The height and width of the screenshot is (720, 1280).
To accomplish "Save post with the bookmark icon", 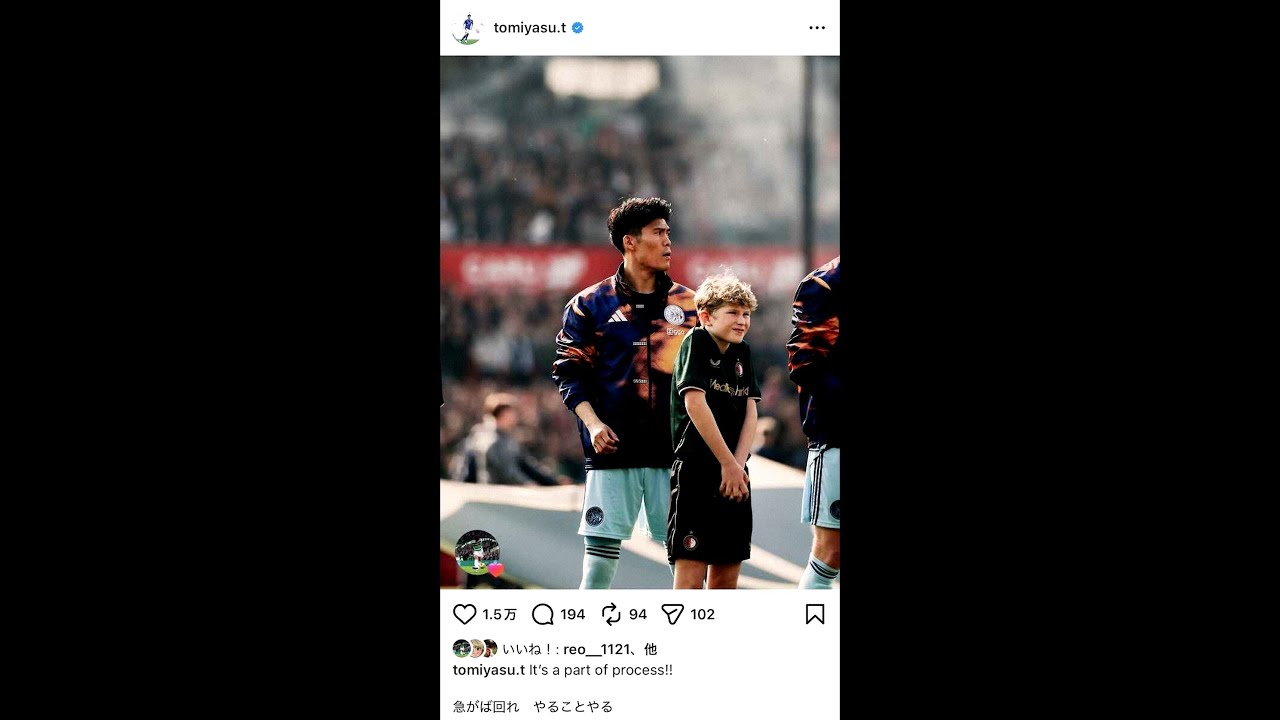I will pyautogui.click(x=815, y=614).
